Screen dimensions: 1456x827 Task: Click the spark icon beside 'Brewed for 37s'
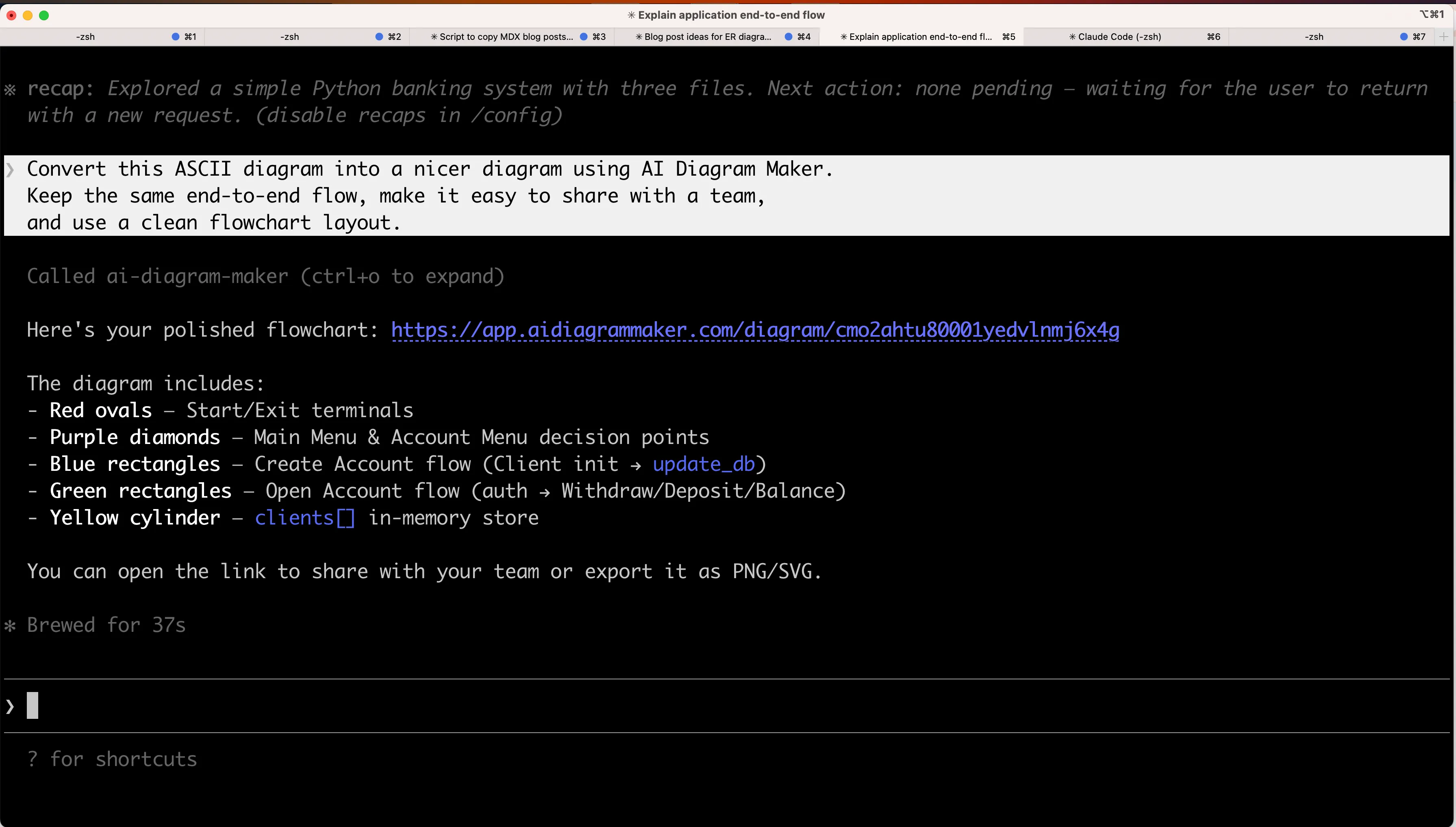10,625
